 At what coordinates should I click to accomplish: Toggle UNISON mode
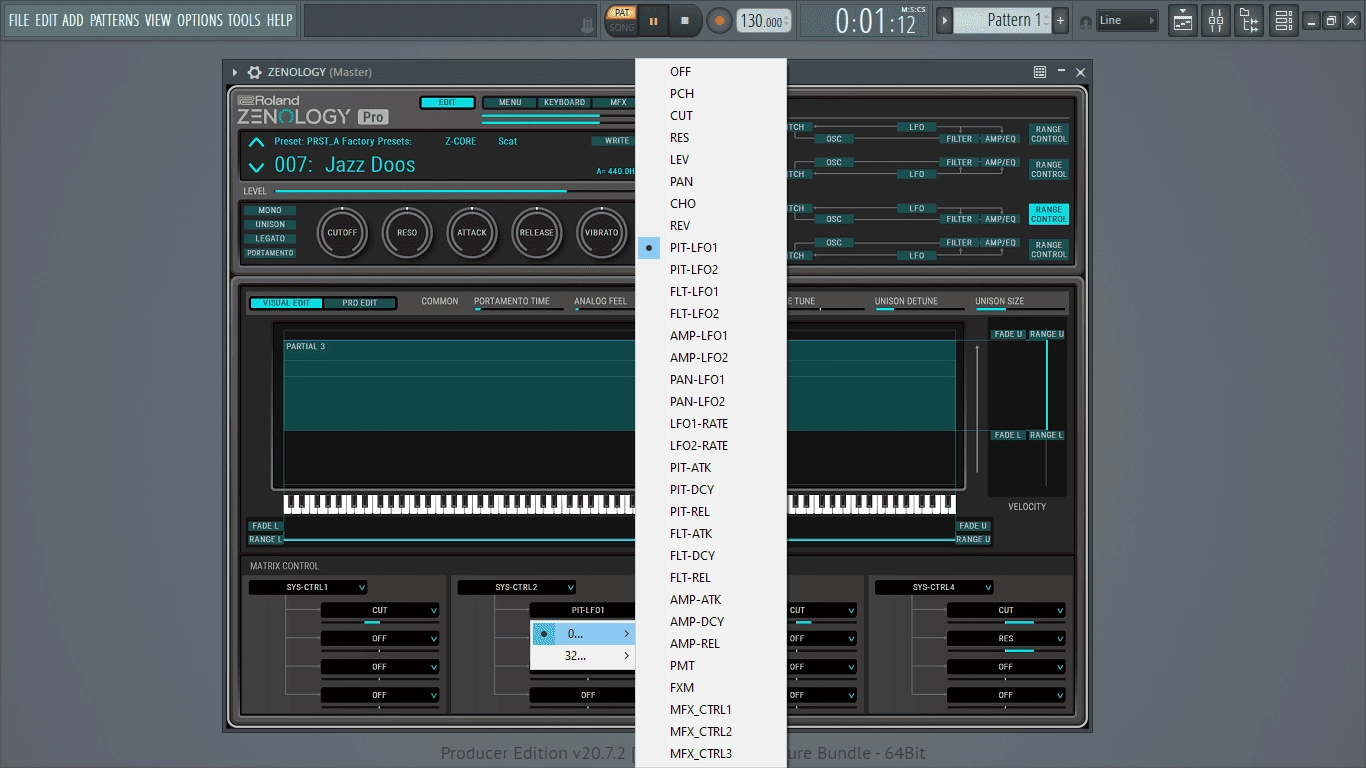[270, 224]
